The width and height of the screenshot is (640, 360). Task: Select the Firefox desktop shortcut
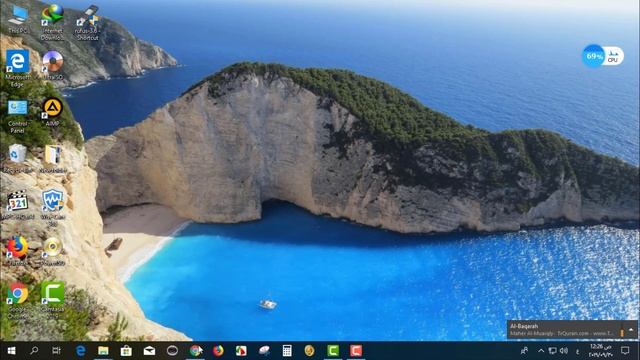coord(17,251)
